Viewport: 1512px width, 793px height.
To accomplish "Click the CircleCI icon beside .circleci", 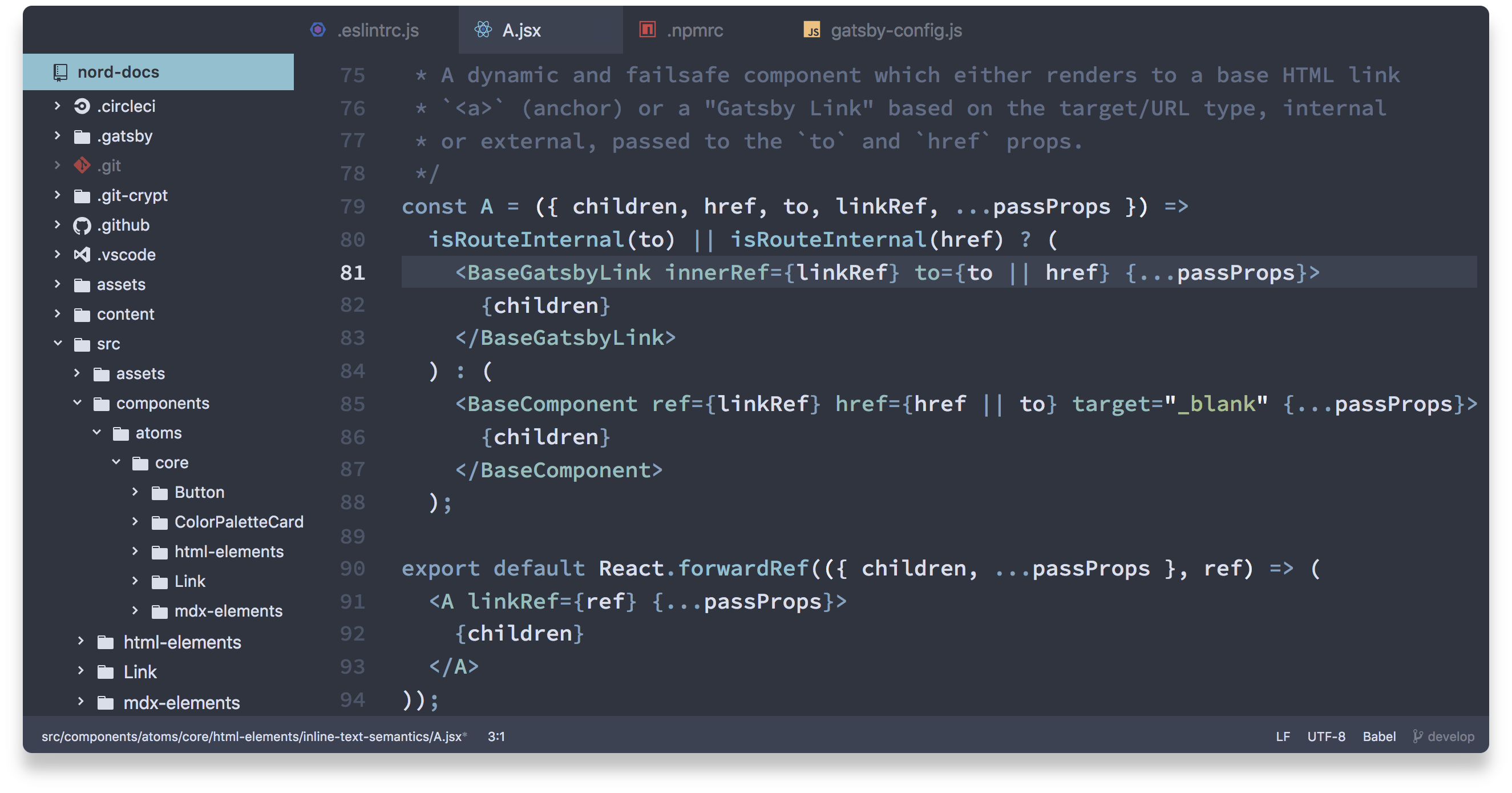I will tap(82, 106).
